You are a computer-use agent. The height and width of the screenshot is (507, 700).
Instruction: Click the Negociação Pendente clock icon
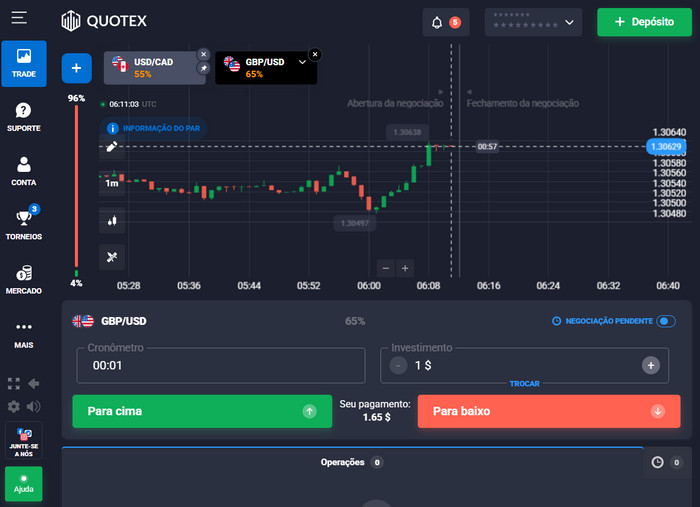[x=556, y=321]
